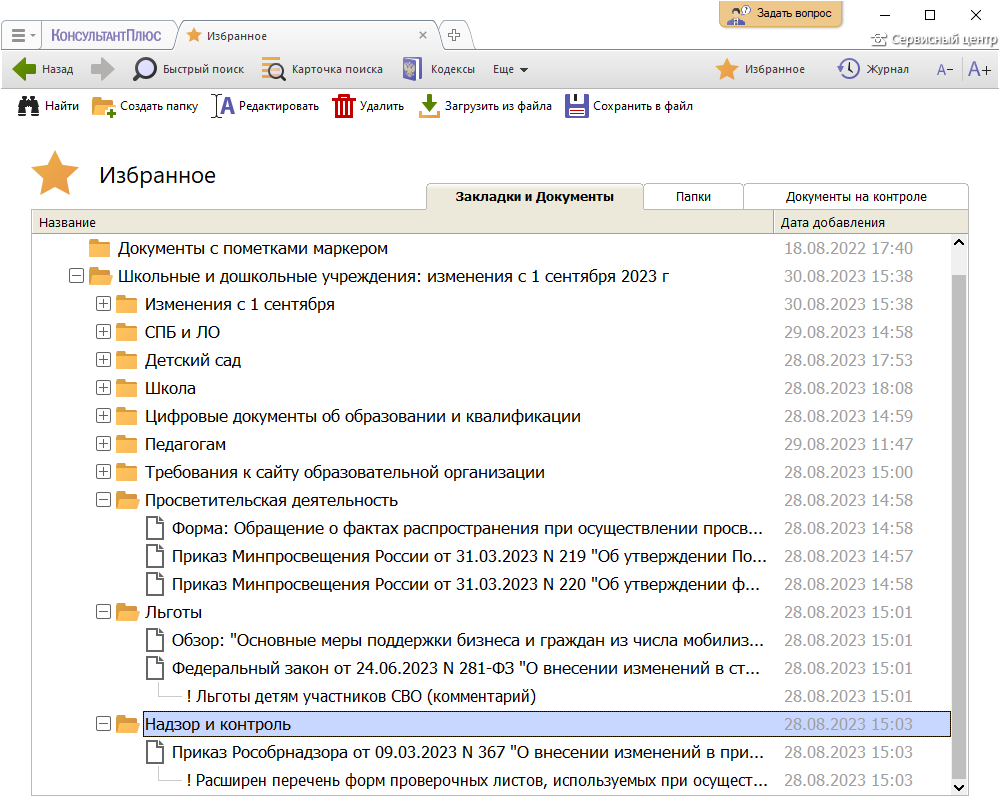Open Приказ Минпросвещения N 219 document
This screenshot has width=1000, height=800.
(x=469, y=556)
